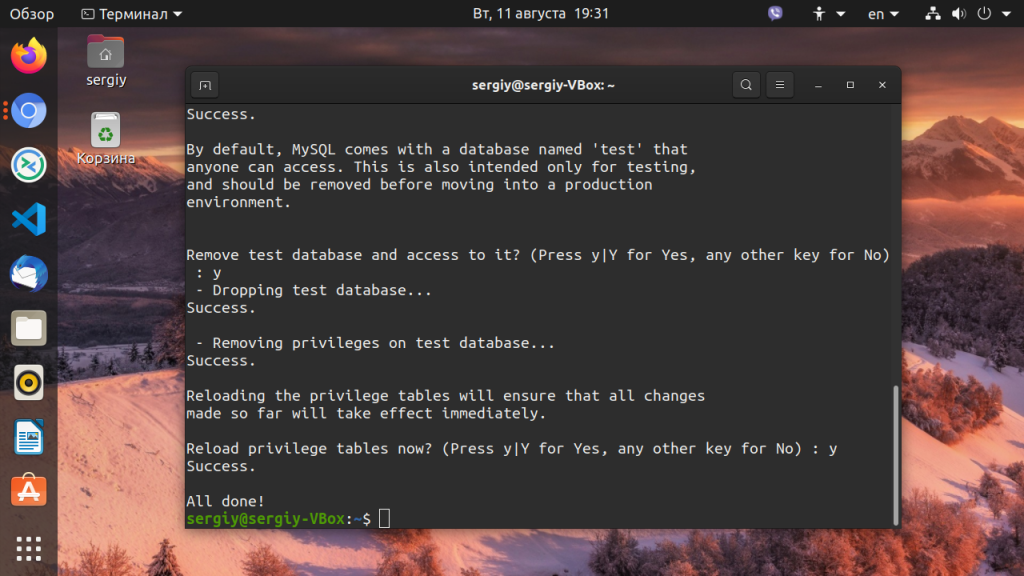Open the date and time calendar
The image size is (1024, 576).
(541, 14)
